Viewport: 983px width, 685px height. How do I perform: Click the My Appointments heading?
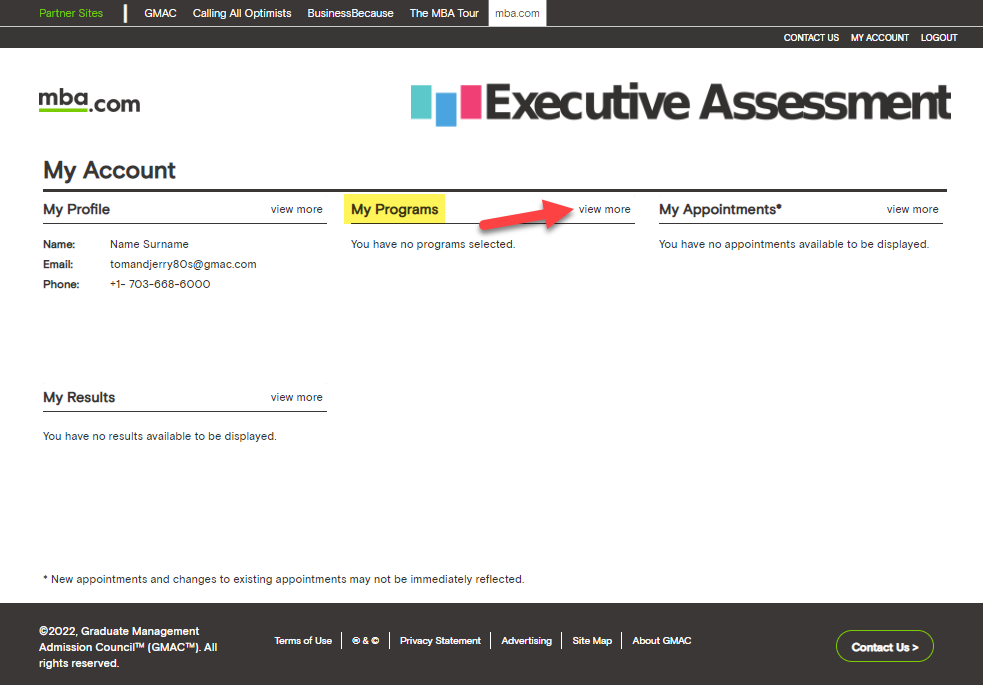720,209
